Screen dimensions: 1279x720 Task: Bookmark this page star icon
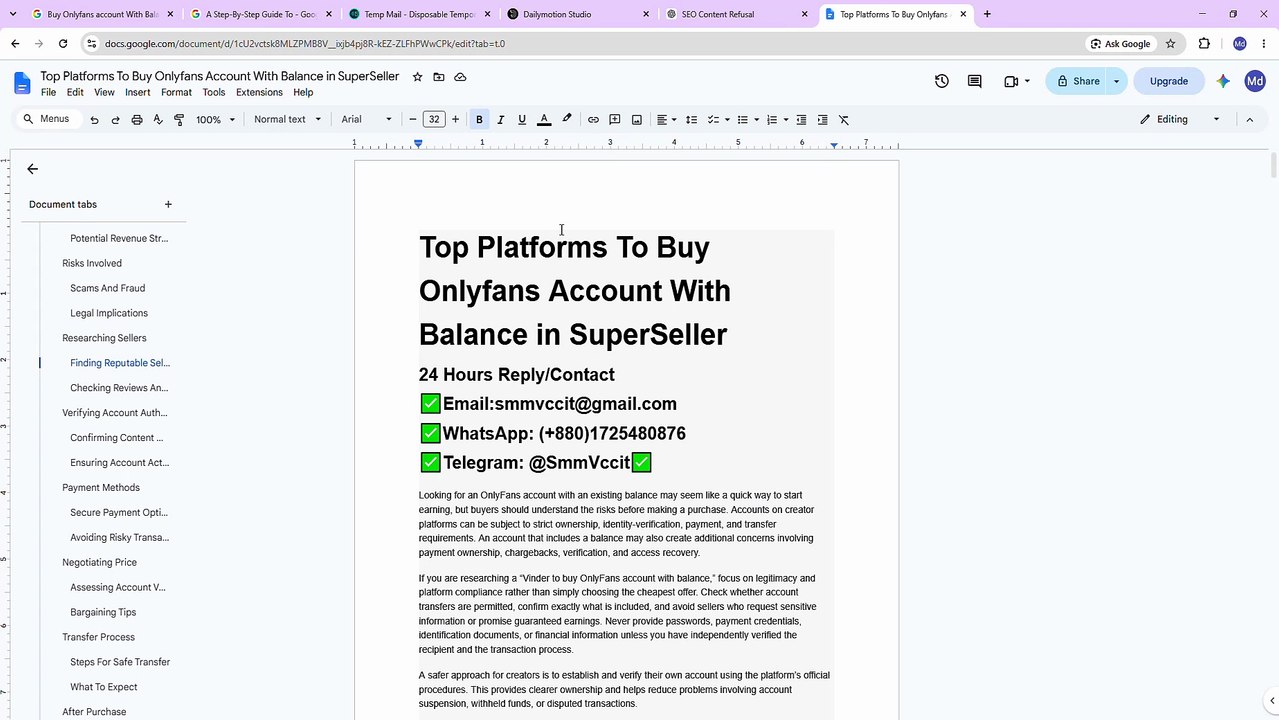(x=1170, y=44)
